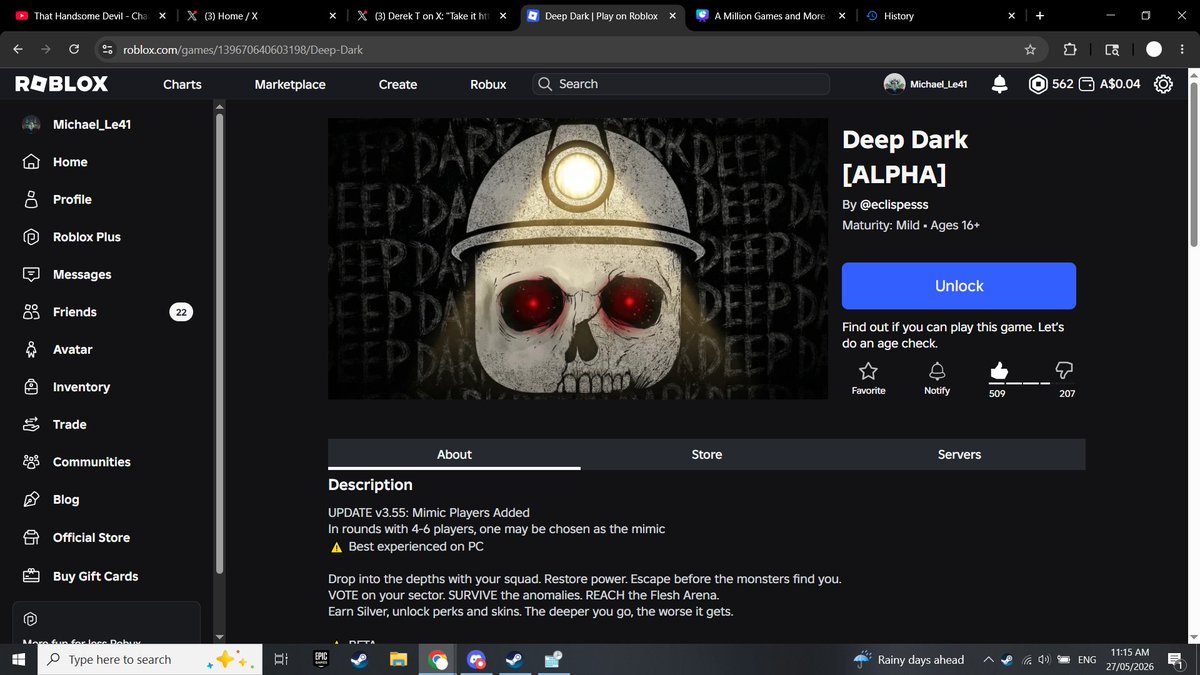Switch to the Servers tab
The image size is (1200, 675).
(x=959, y=454)
